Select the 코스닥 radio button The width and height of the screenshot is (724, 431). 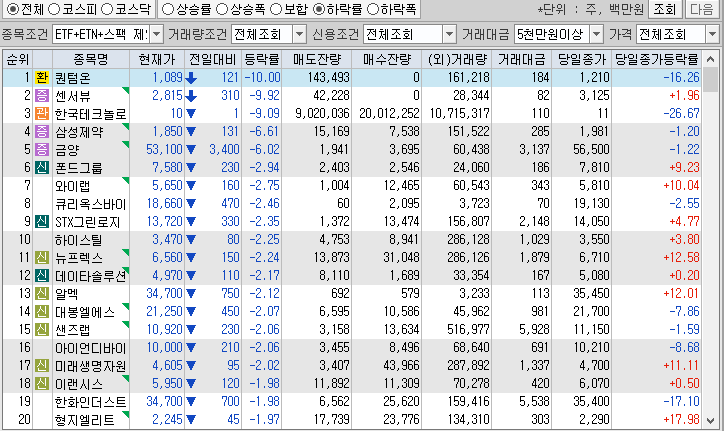tap(107, 9)
